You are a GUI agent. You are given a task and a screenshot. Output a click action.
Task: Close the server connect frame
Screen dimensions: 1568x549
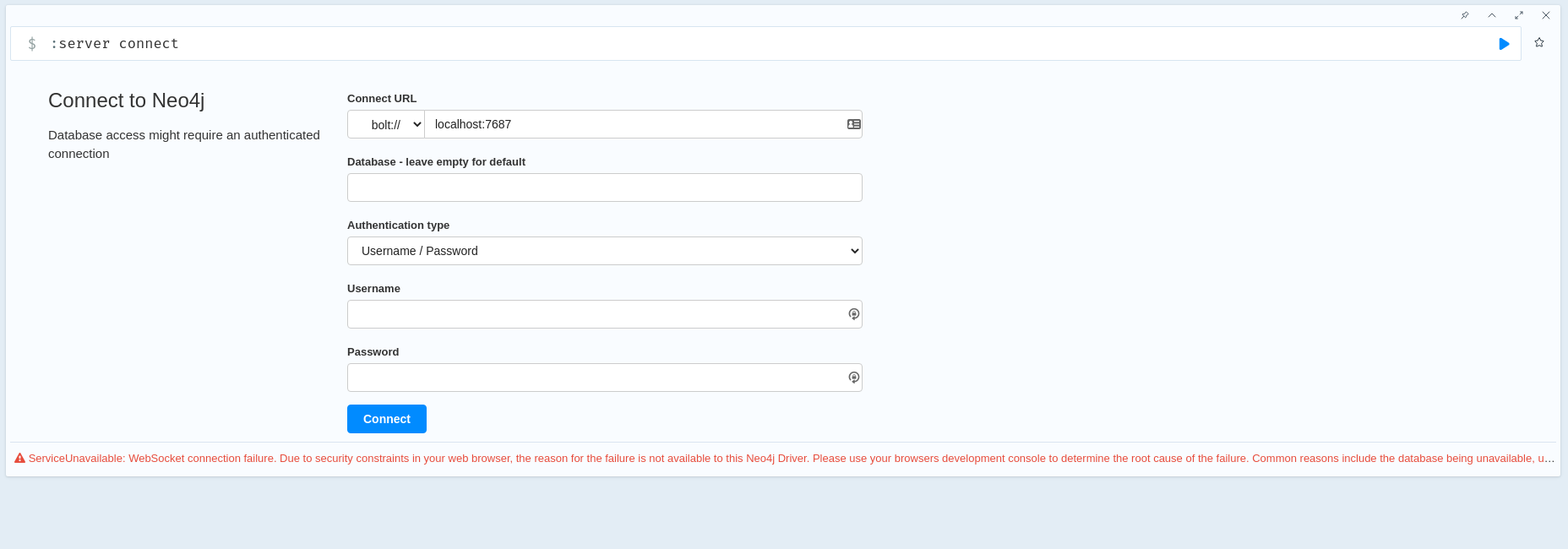pos(1546,15)
